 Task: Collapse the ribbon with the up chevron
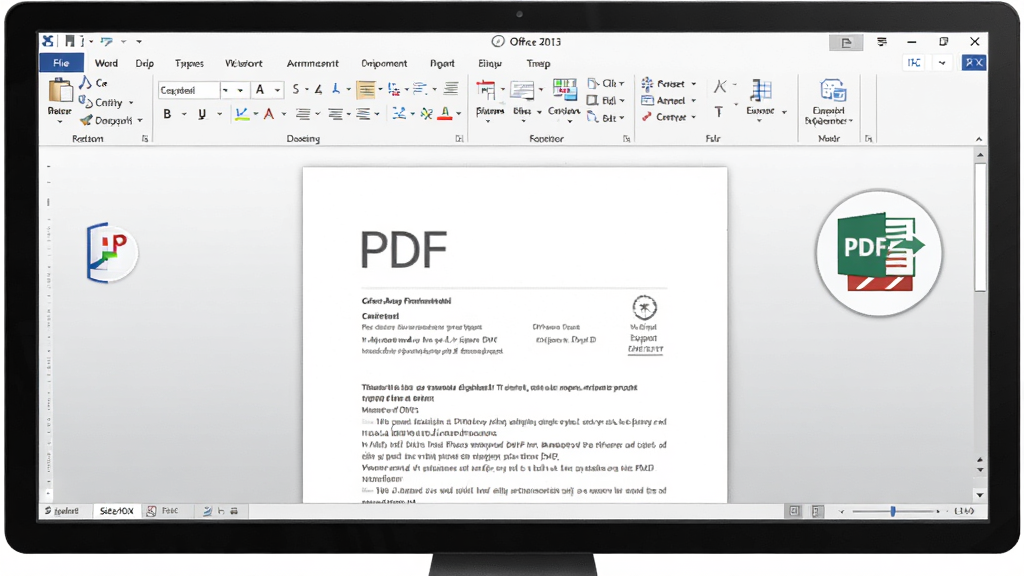tap(978, 138)
